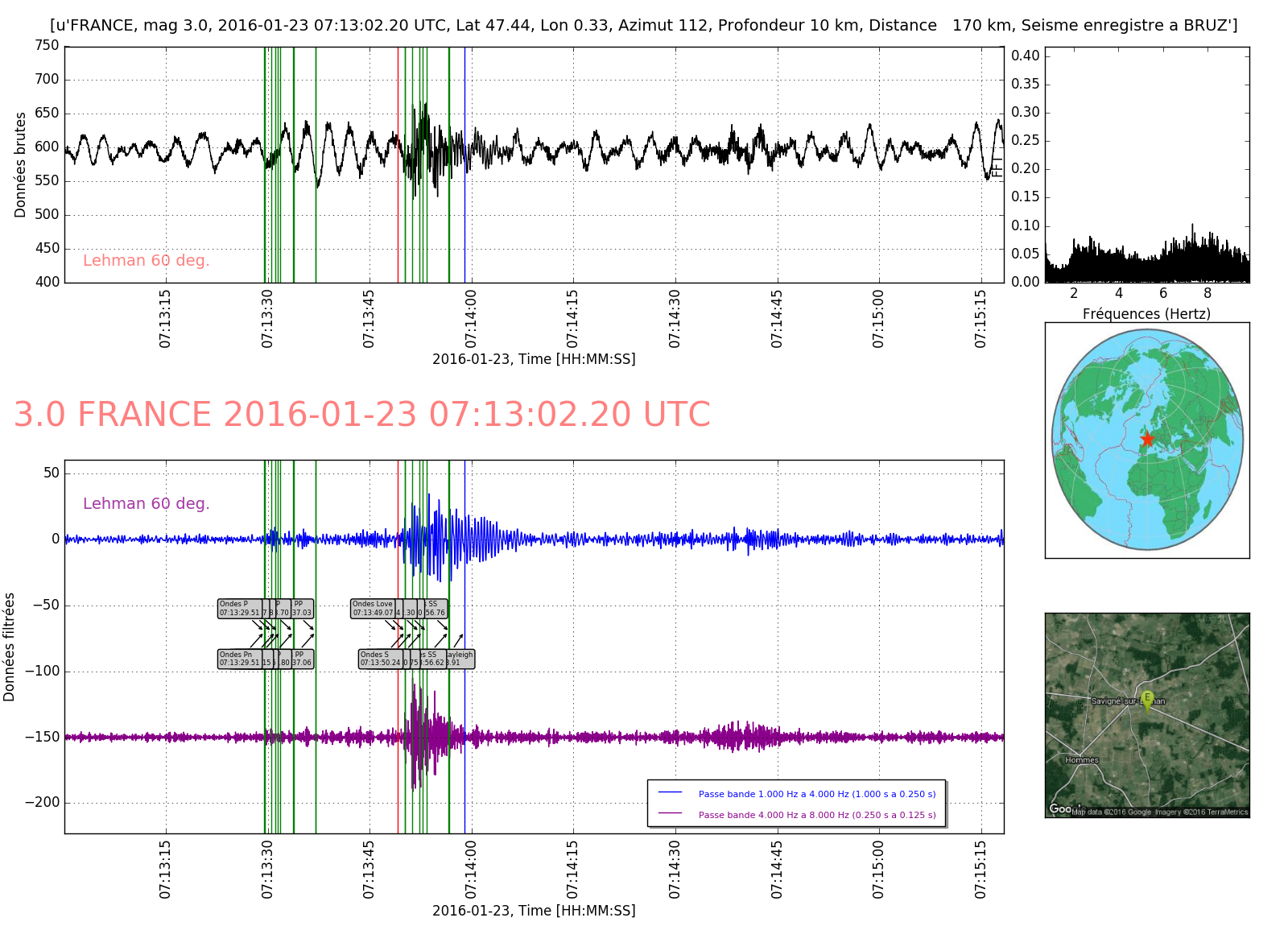
Task: Click purple legend line for 4–8 Hz band
Action: [x=670, y=814]
